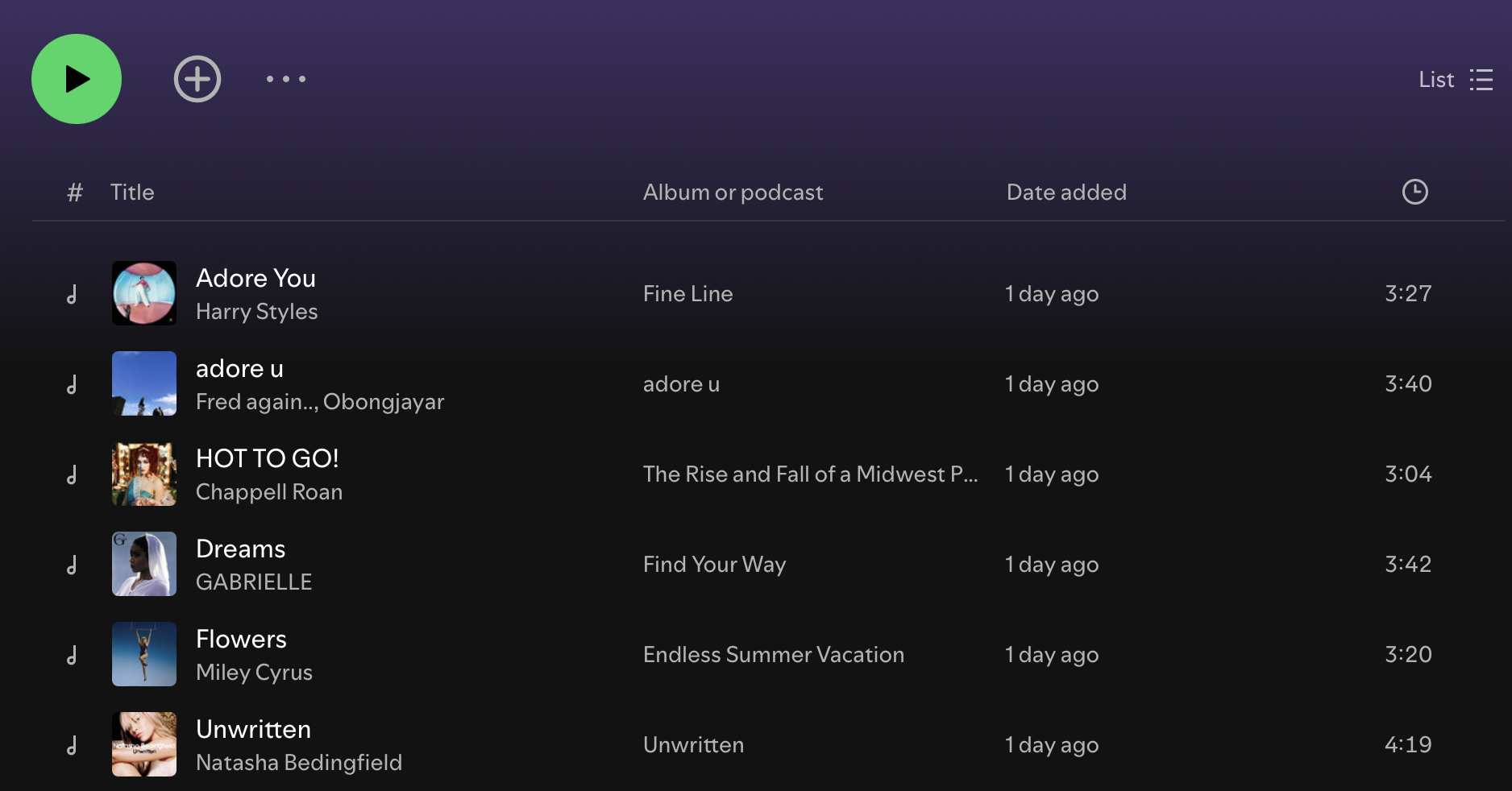This screenshot has height=791, width=1512.
Task: Open the Natasha Bedingfield artist link
Action: tap(299, 763)
